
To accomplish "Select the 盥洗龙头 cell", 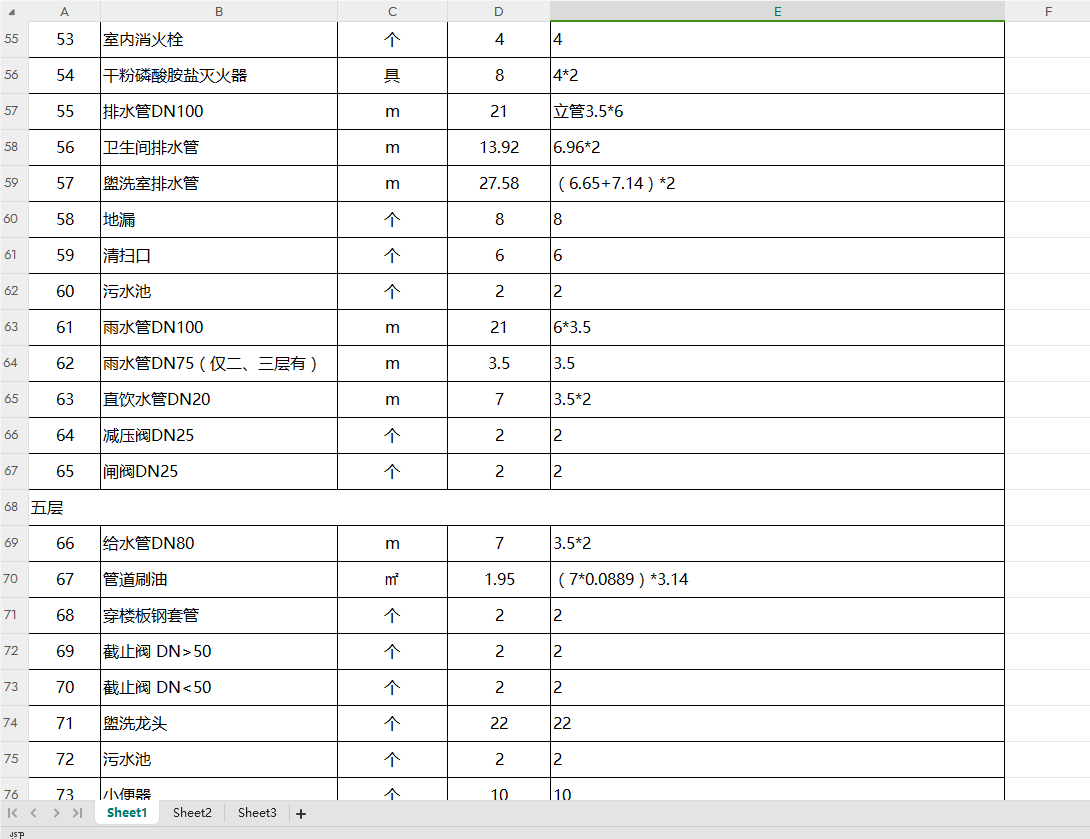I will (219, 724).
